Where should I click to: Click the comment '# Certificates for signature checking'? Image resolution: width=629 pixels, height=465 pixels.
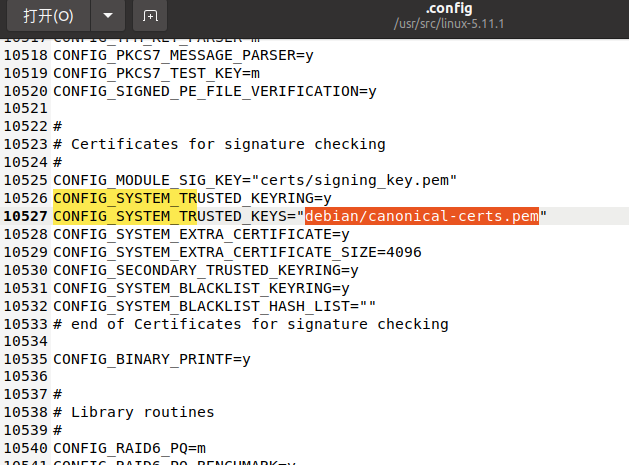click(219, 144)
